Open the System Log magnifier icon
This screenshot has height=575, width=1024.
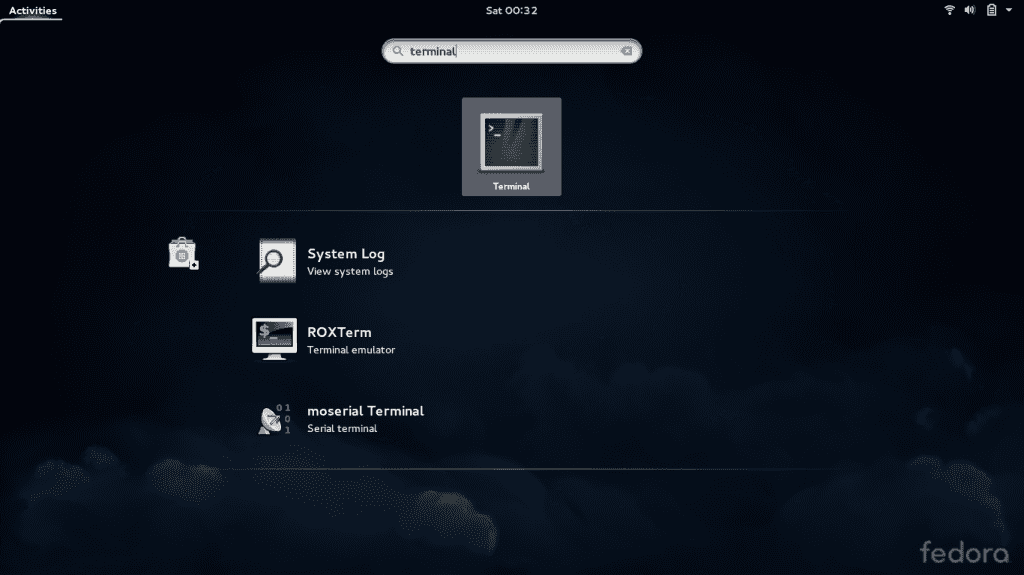(x=276, y=260)
